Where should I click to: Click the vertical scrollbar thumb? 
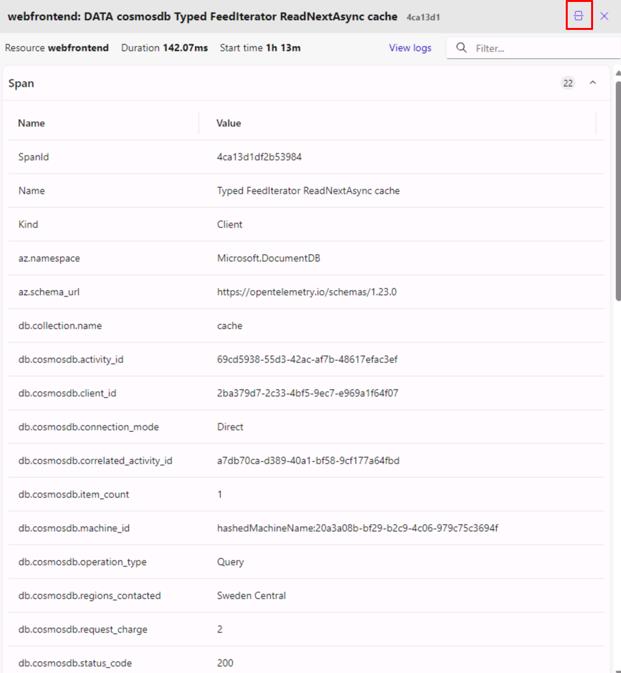[618, 191]
